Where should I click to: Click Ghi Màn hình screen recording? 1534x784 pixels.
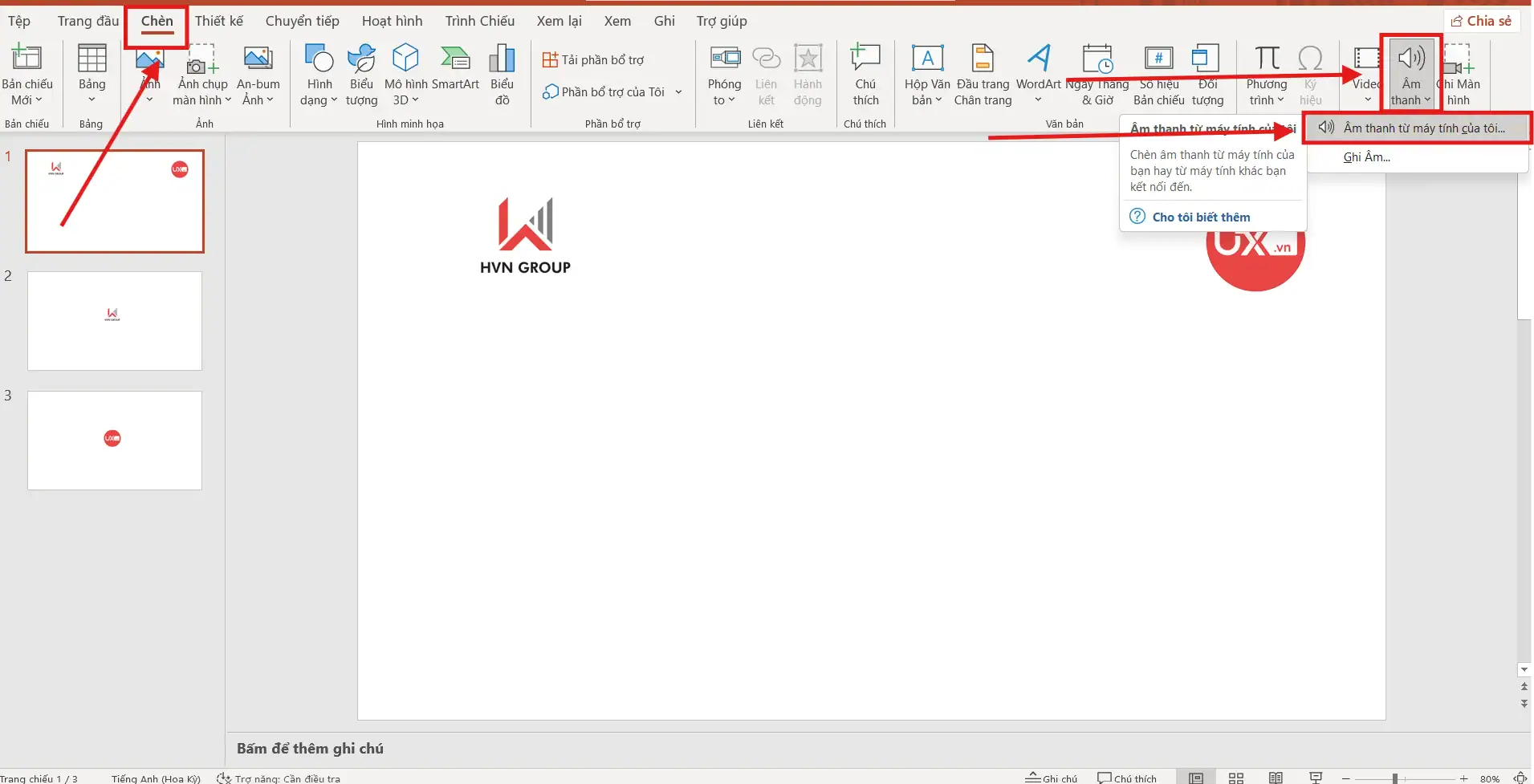pos(1459,75)
